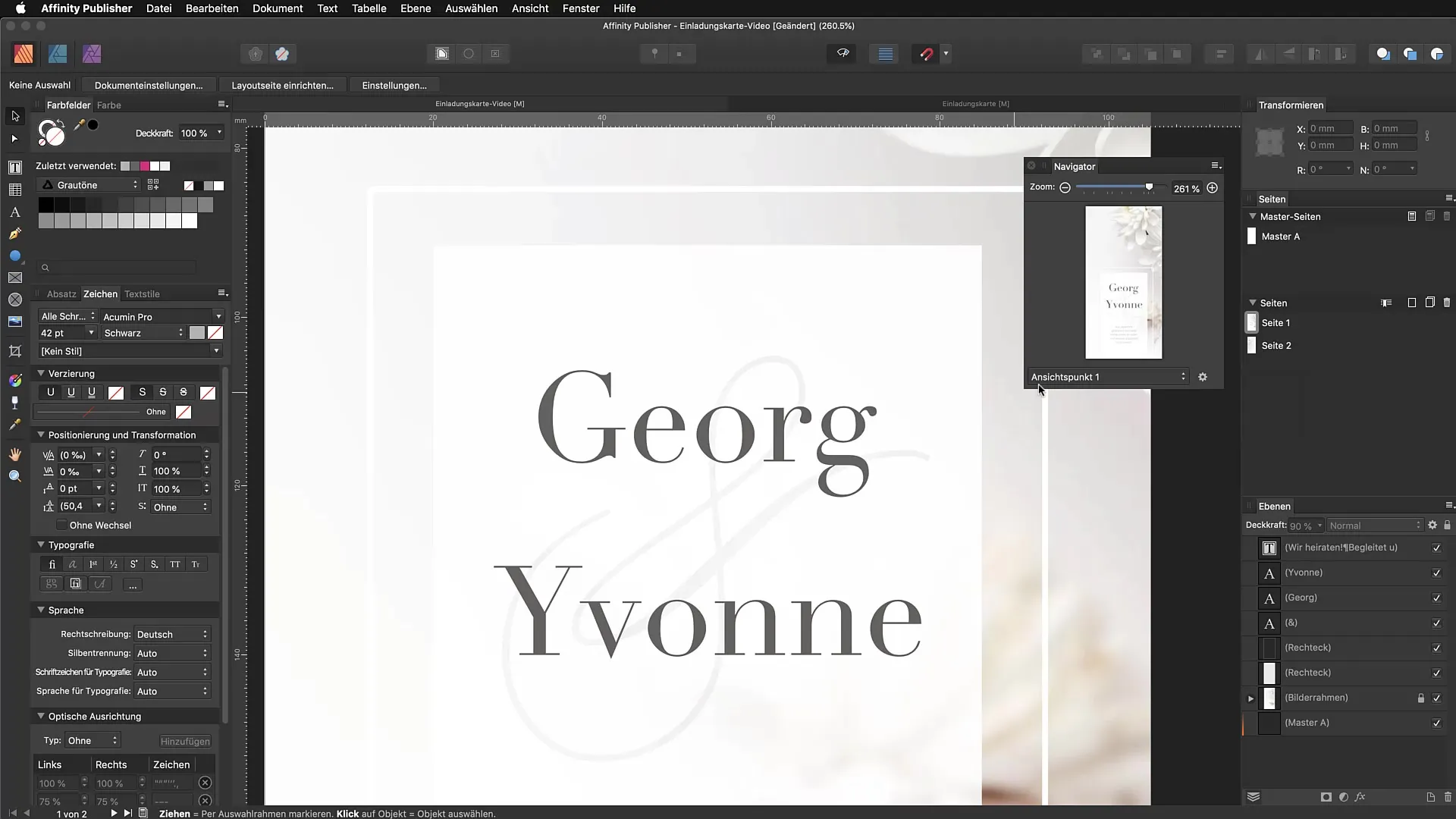This screenshot has width=1456, height=819.
Task: Click the Einstellungen button
Action: 394,85
